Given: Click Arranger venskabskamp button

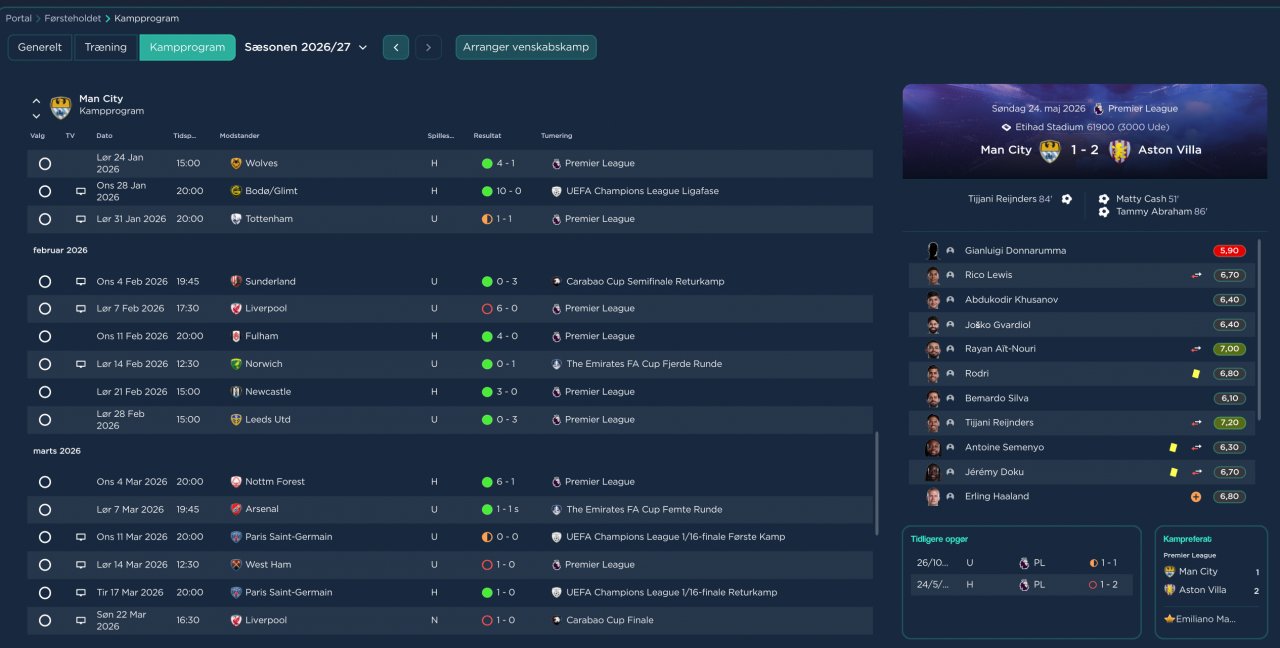Looking at the screenshot, I should [x=526, y=47].
